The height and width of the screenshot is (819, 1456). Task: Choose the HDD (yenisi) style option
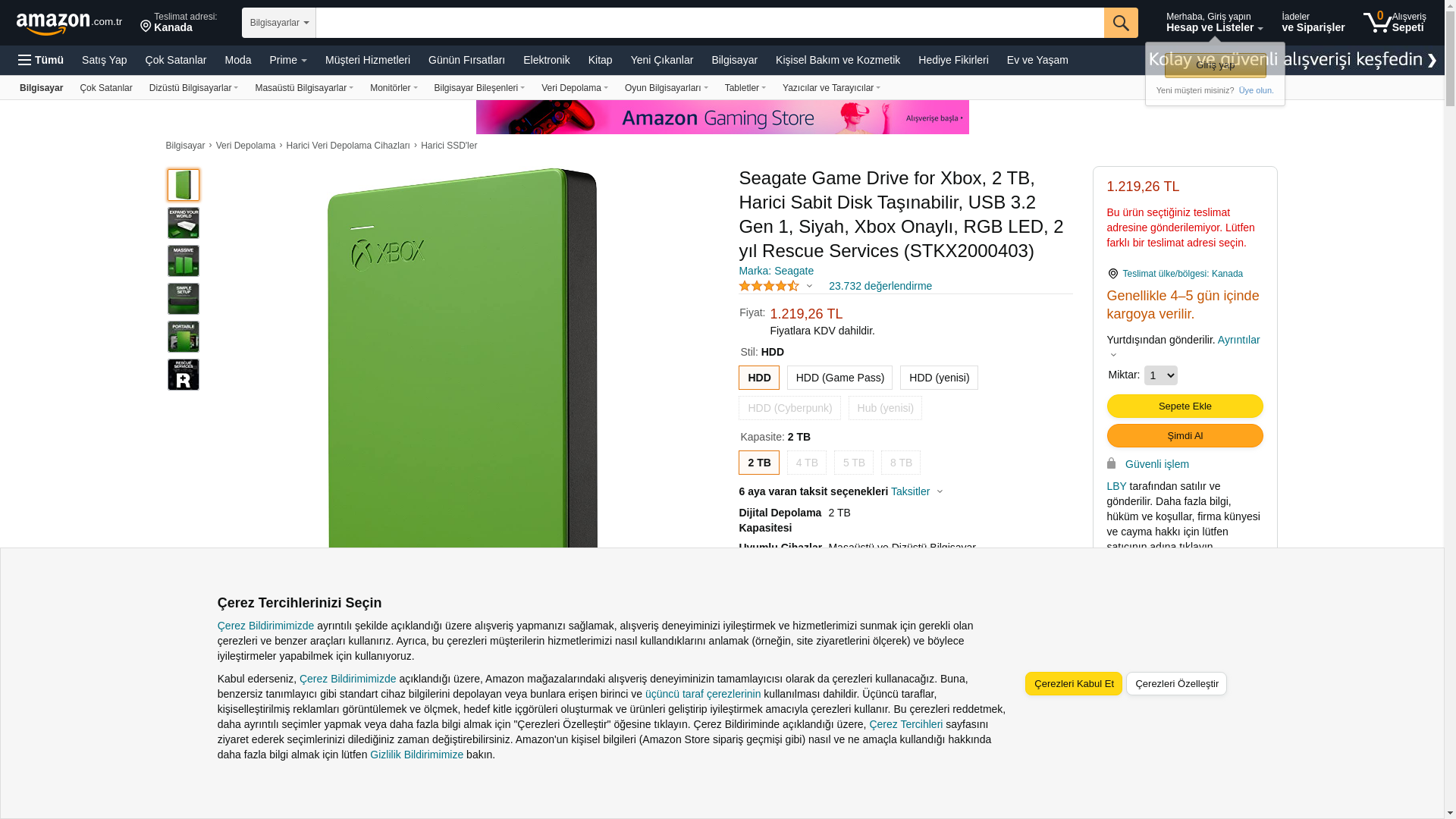[939, 378]
